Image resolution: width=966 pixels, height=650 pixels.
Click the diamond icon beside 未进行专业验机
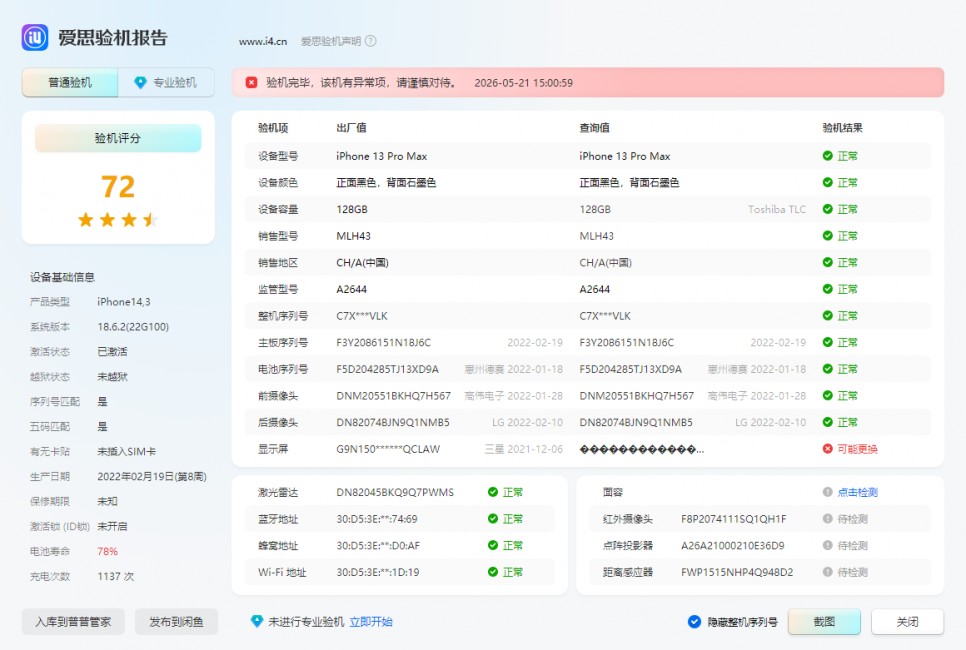[x=257, y=622]
